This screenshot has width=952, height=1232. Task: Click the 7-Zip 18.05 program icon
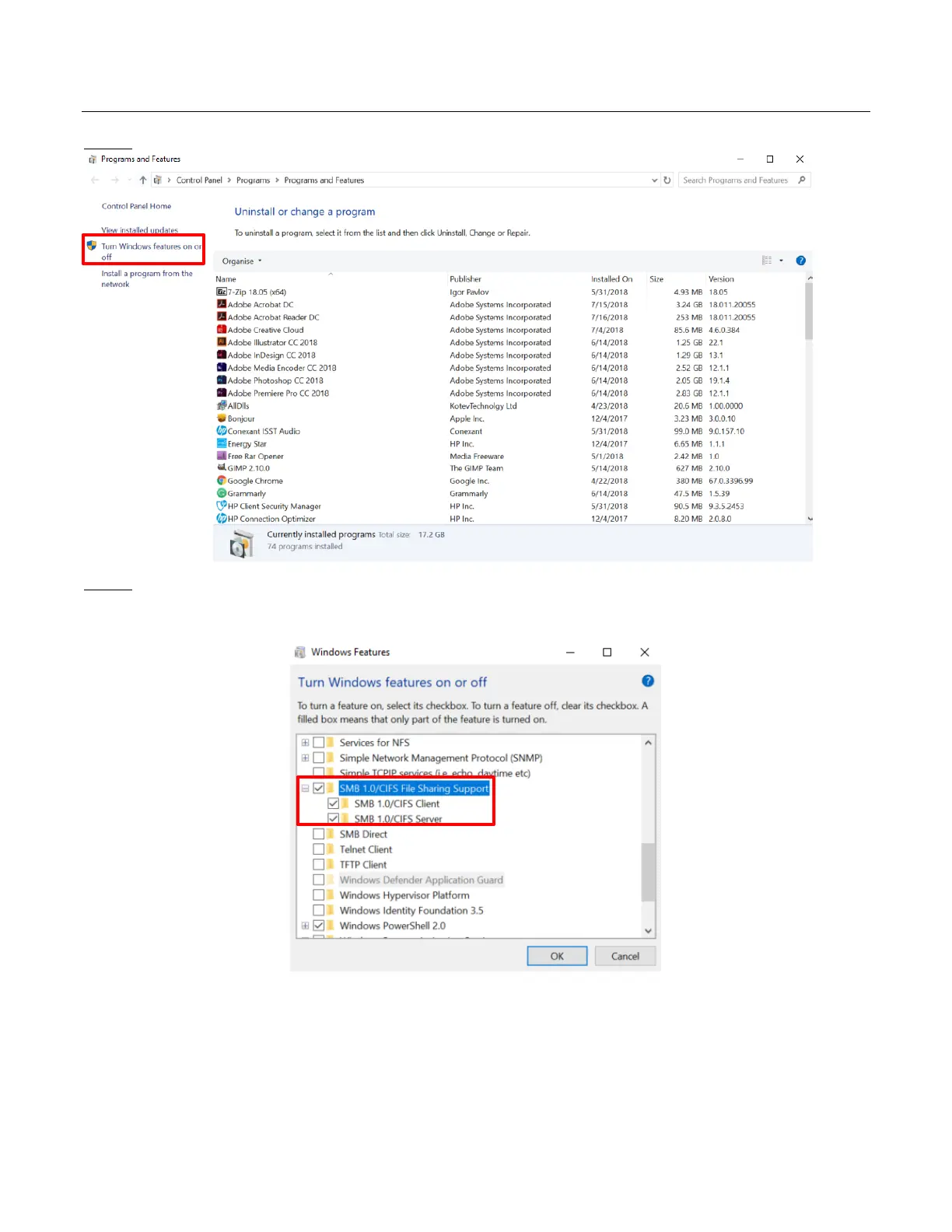coord(222,292)
